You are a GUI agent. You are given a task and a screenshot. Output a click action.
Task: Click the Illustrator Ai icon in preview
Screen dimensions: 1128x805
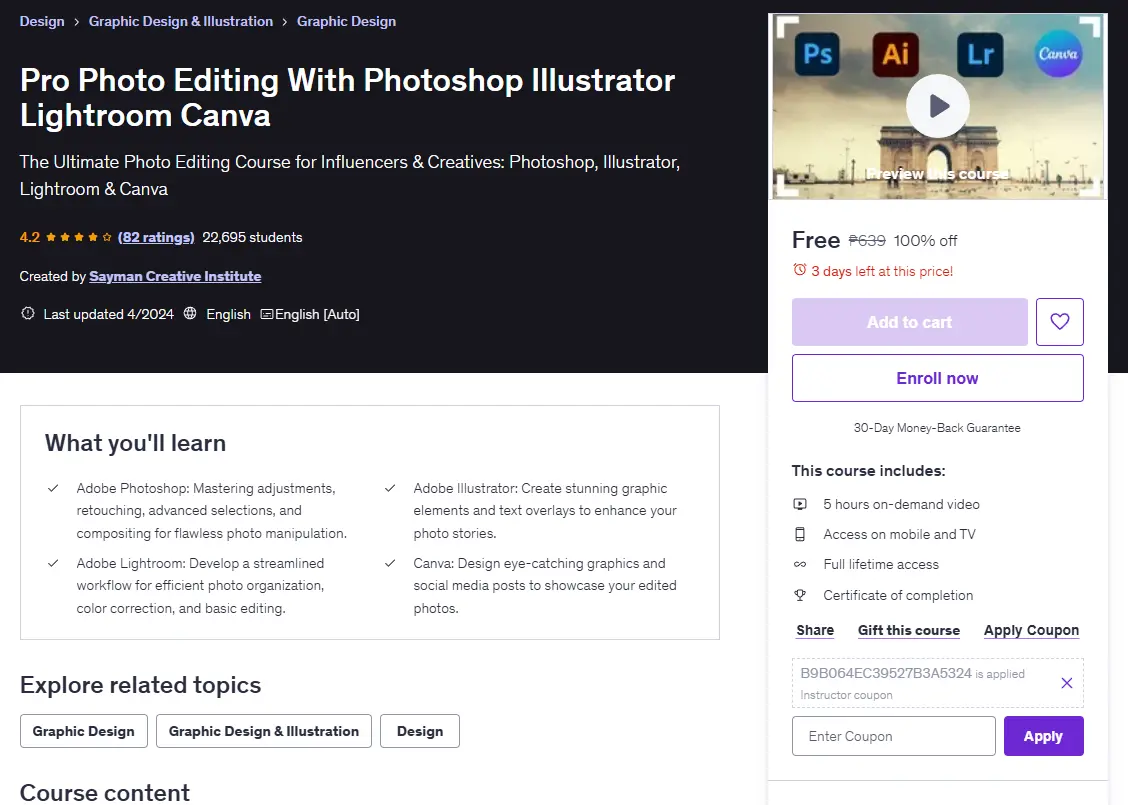pos(896,54)
